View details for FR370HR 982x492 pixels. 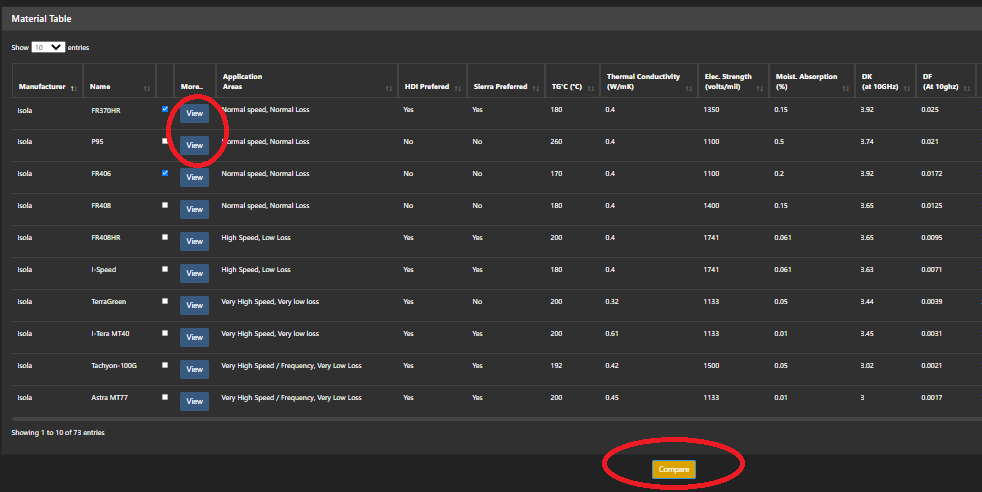pos(194,113)
